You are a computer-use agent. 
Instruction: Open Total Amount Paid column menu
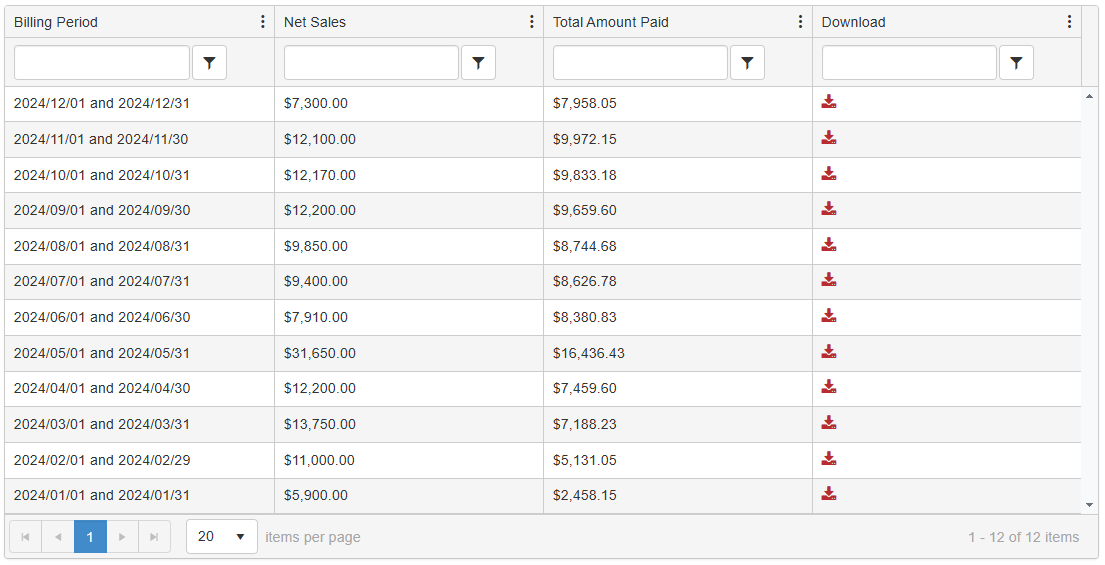click(x=800, y=22)
